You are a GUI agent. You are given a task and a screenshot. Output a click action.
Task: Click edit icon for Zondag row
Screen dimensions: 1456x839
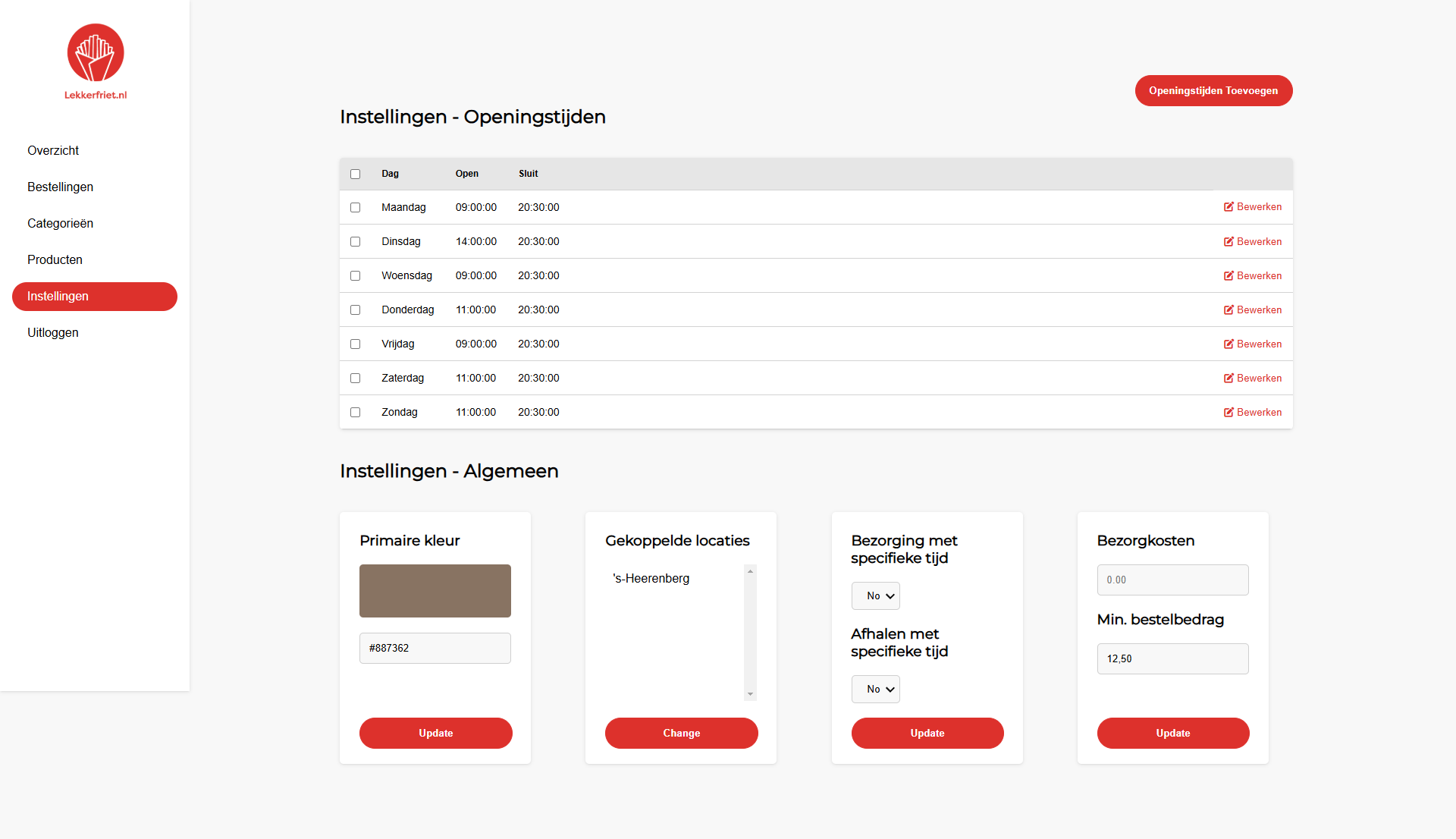1228,413
